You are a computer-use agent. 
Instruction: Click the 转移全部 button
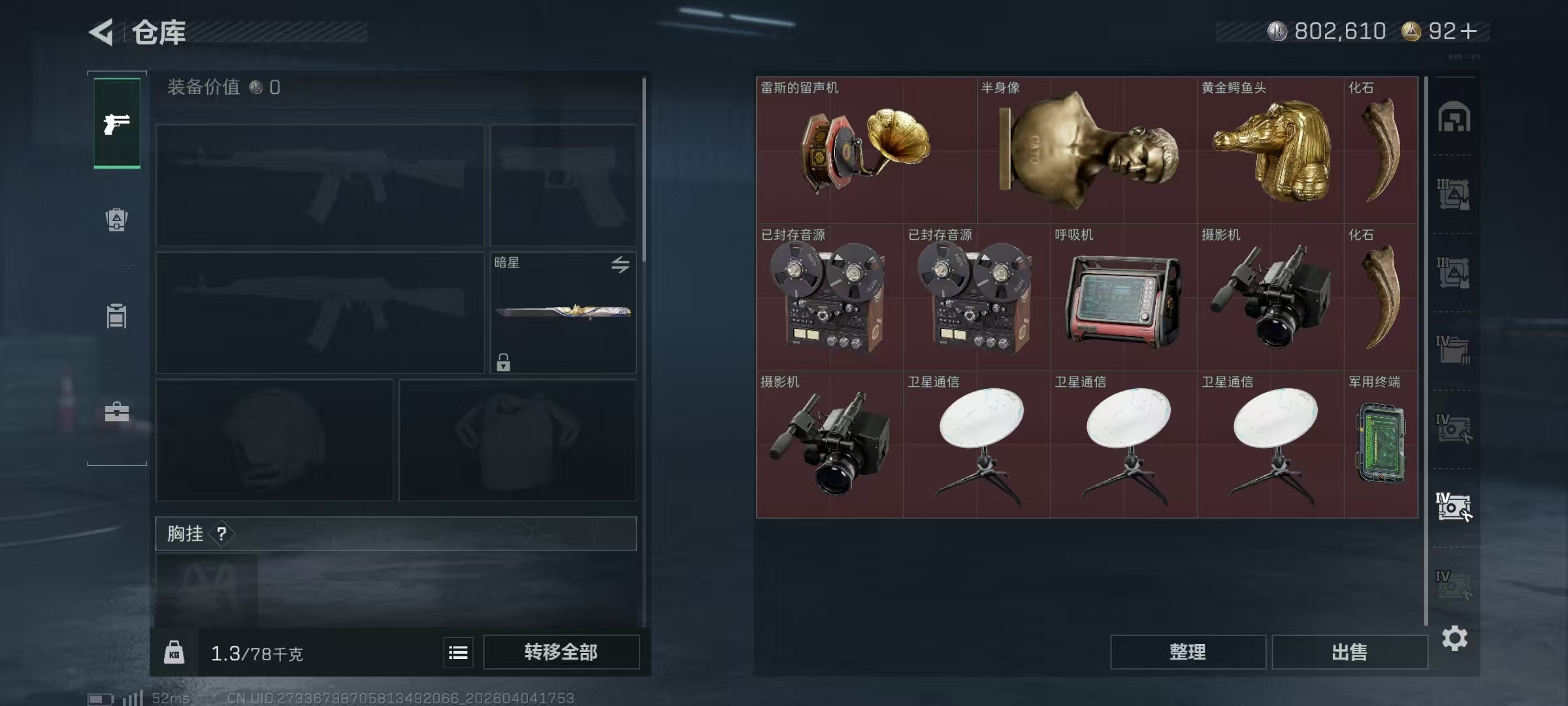pyautogui.click(x=561, y=652)
